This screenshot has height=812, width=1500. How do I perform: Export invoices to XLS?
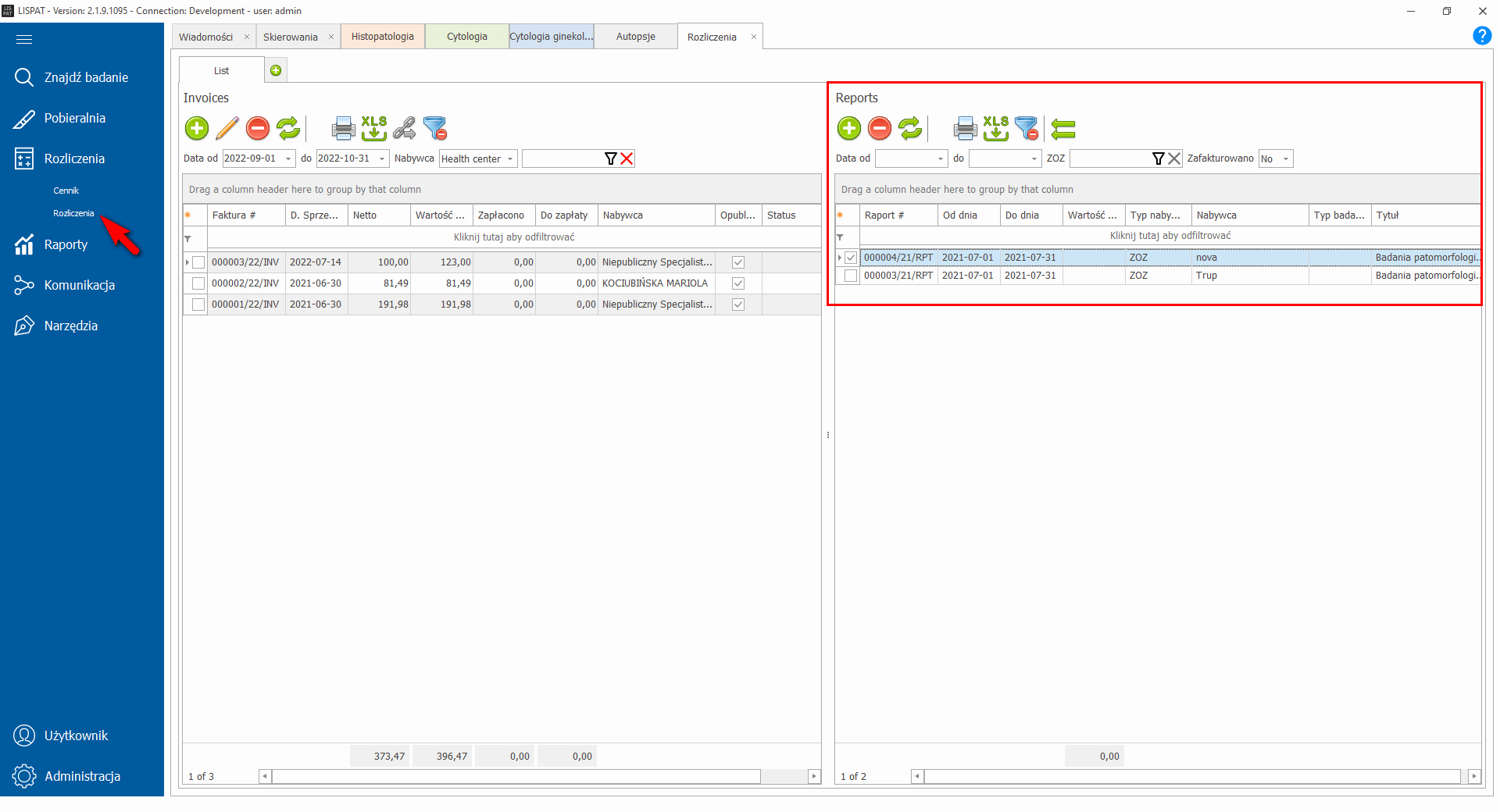coord(373,128)
